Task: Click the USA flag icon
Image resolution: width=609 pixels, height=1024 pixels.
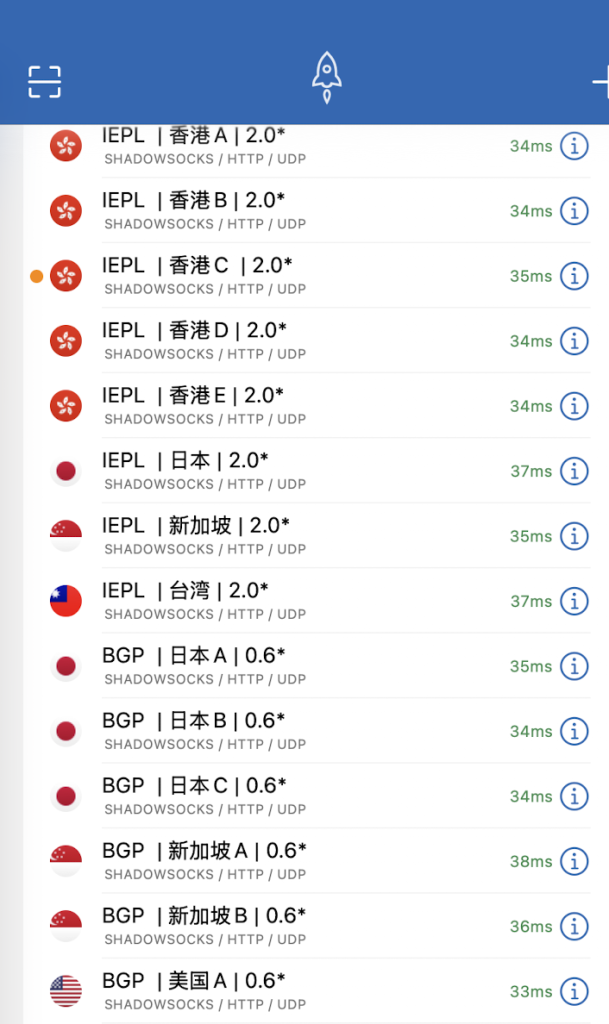Action: tap(66, 991)
